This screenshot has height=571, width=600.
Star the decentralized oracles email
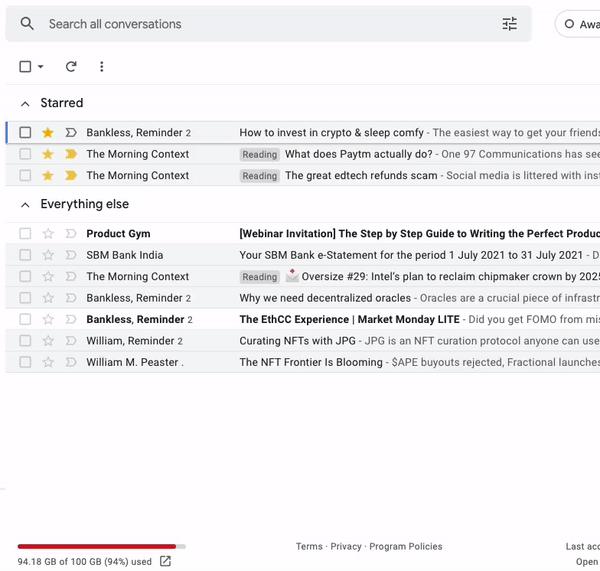48,298
